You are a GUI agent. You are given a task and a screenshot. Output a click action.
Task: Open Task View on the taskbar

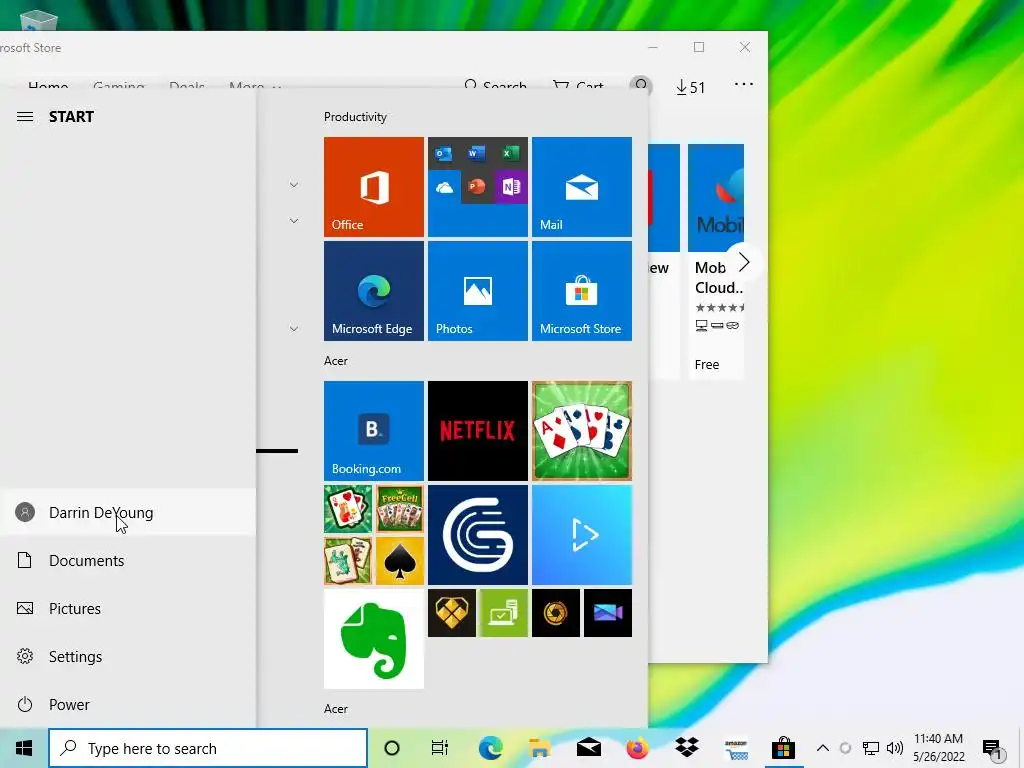440,748
